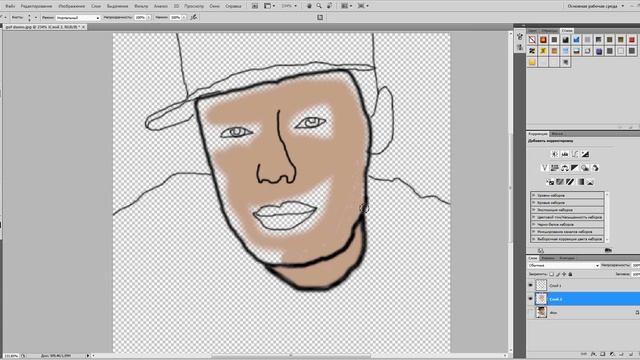Open the Файл menu
640x360 pixels.
coord(10,6)
